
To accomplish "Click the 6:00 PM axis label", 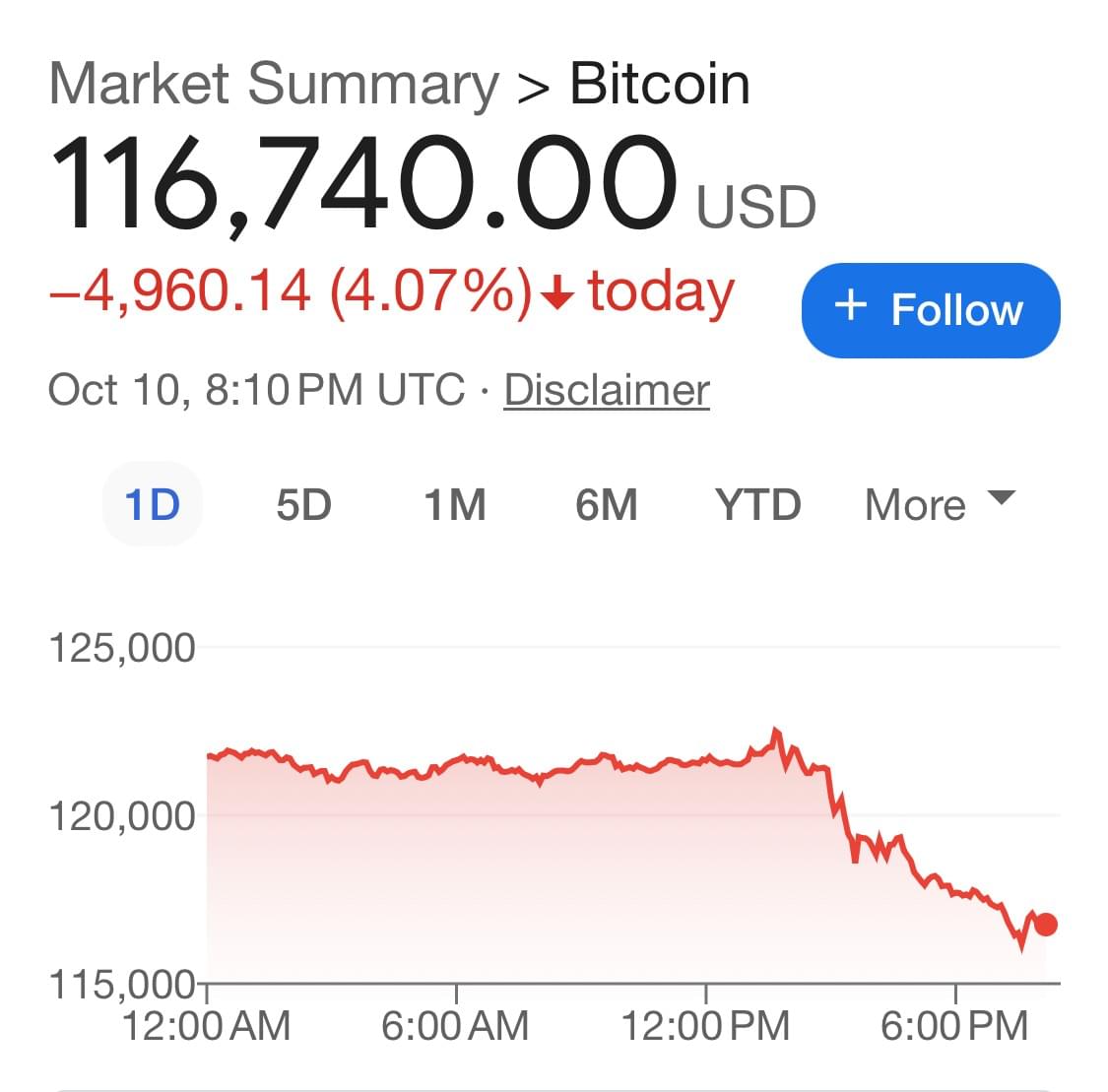I will pyautogui.click(x=954, y=1025).
